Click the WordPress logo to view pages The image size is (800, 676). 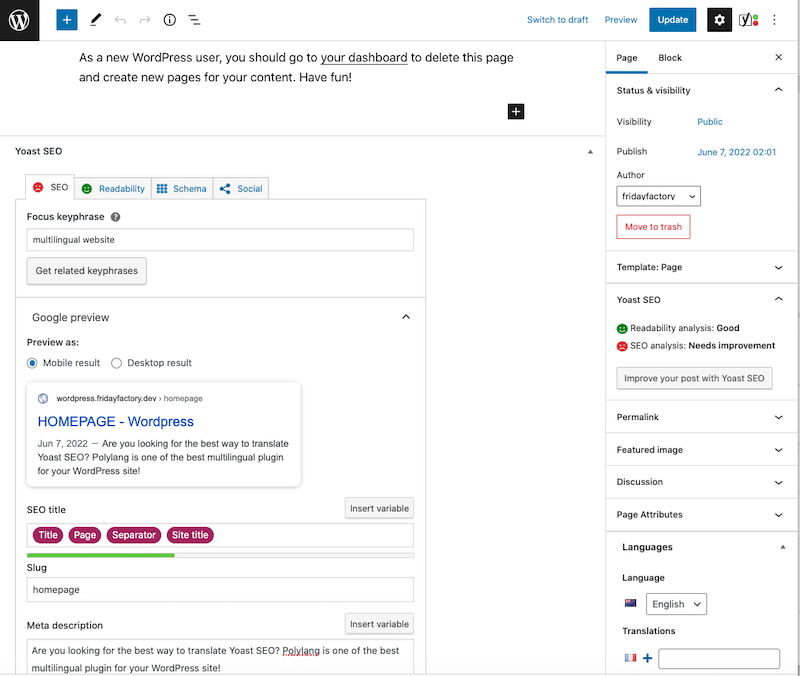(19, 20)
